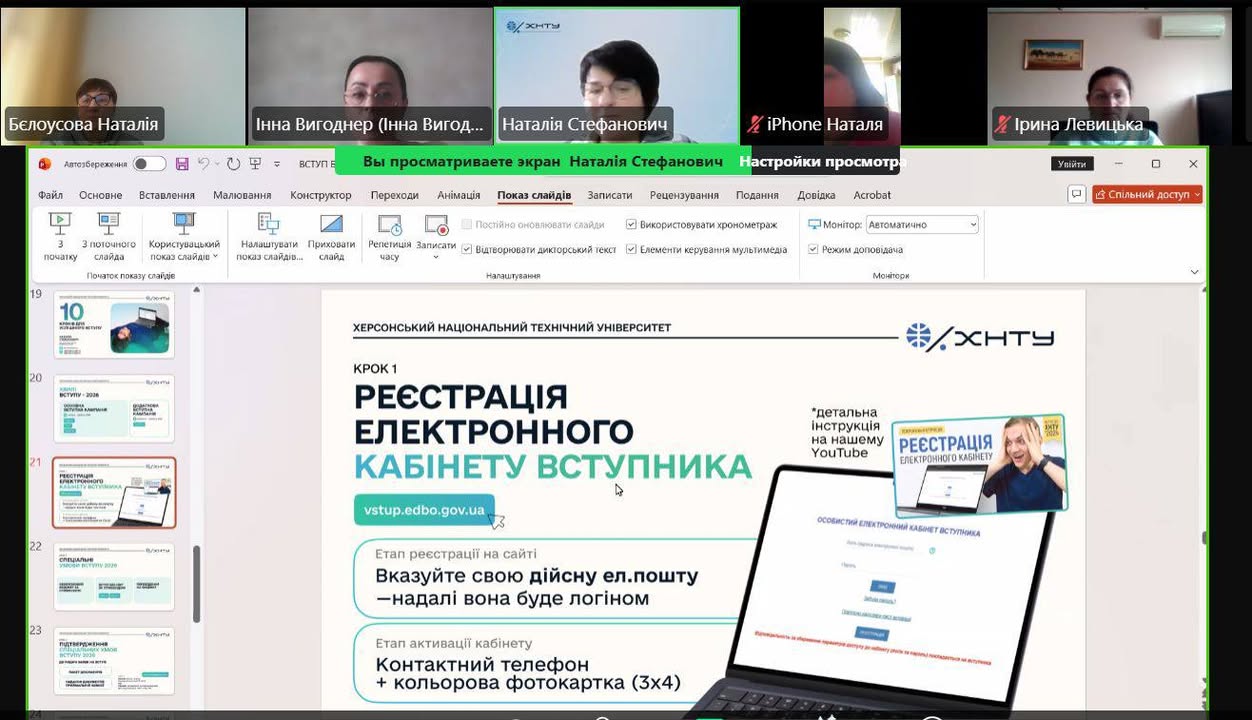Toggle Постійно оновлювати слайди checkbox
This screenshot has width=1252, height=720.
coord(467,225)
